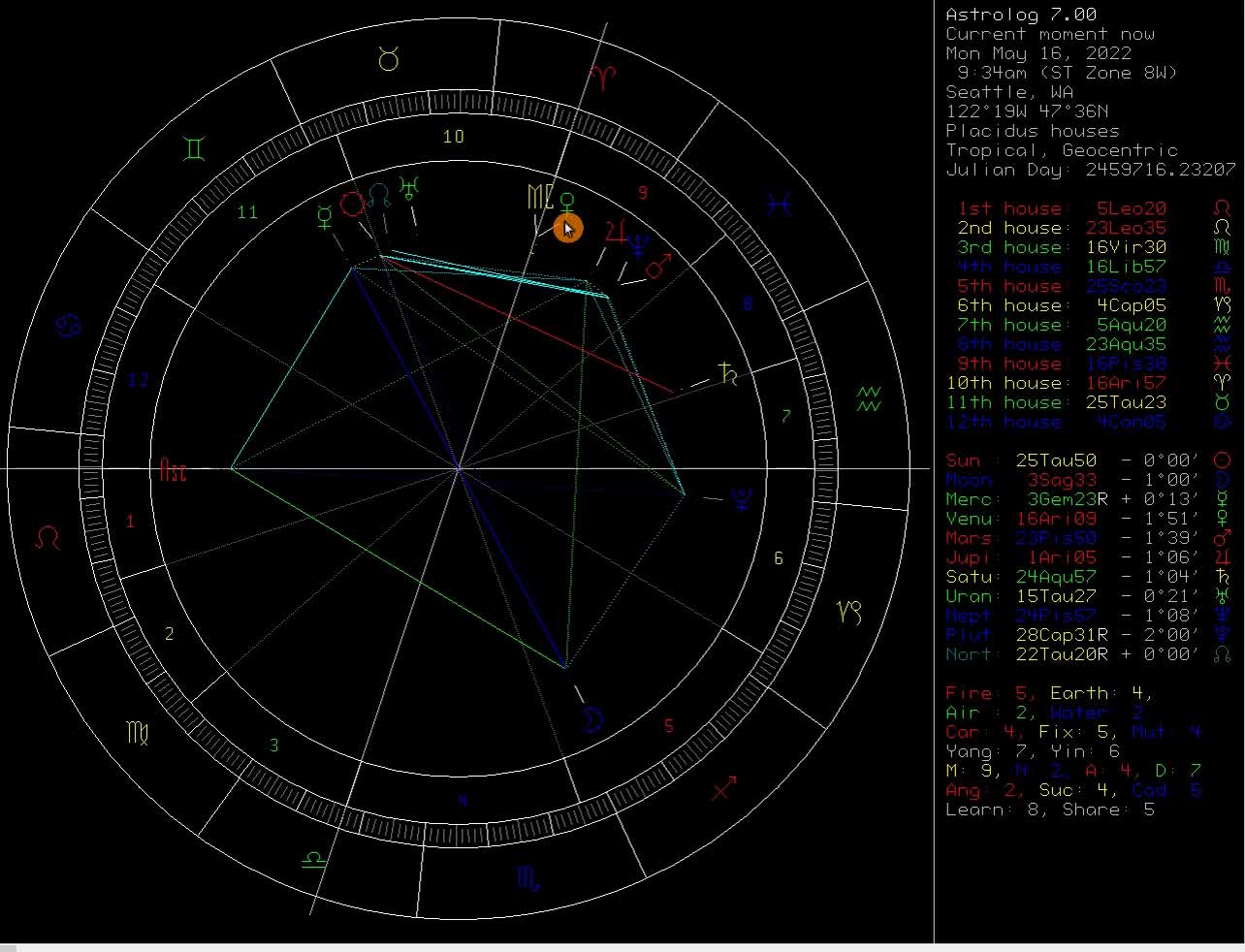Click the Venus glyph near the midheaven
The width and height of the screenshot is (1245, 952).
pos(569,205)
